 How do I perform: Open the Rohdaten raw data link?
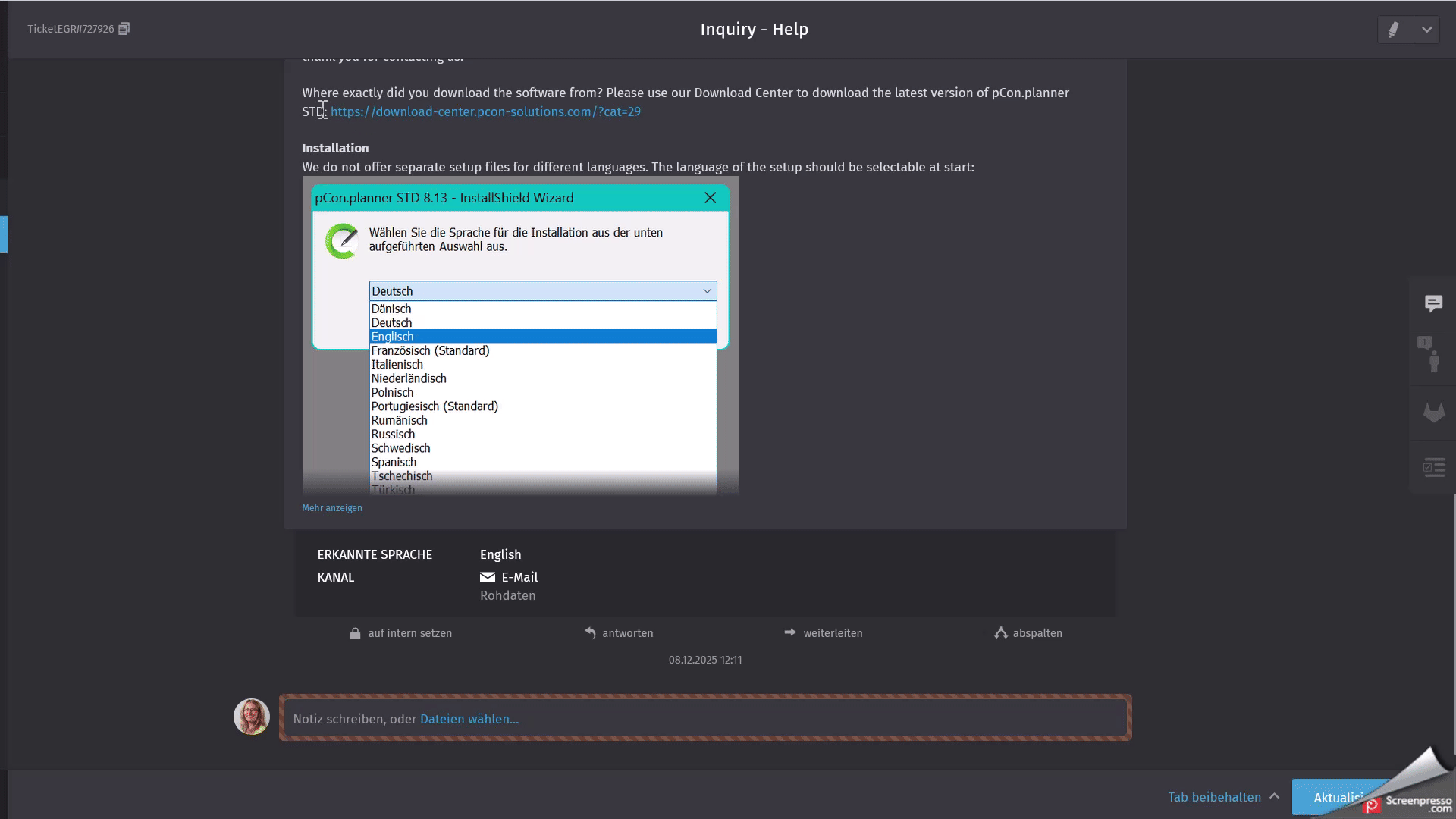507,596
